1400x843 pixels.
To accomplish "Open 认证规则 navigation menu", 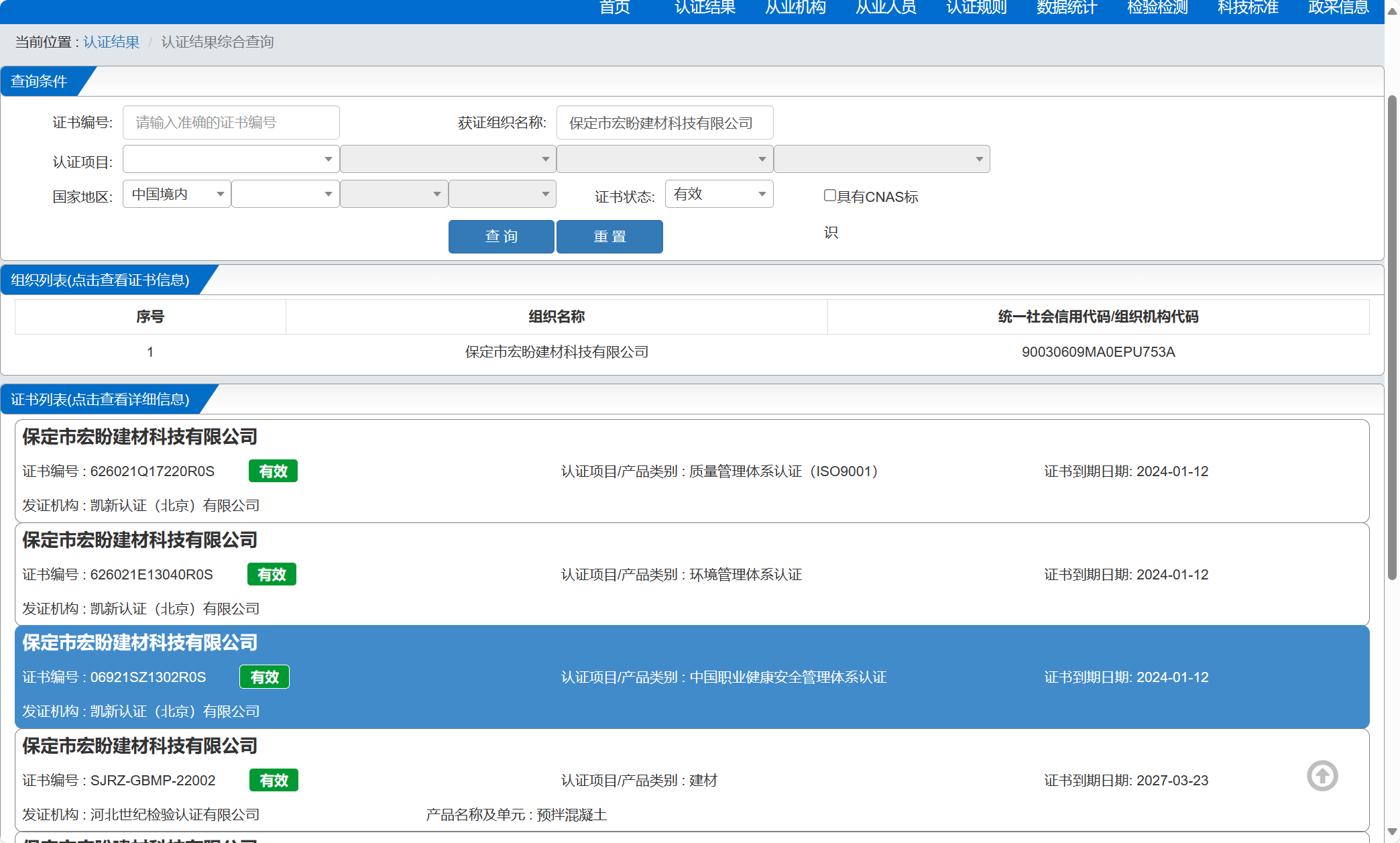I will 976,7.
